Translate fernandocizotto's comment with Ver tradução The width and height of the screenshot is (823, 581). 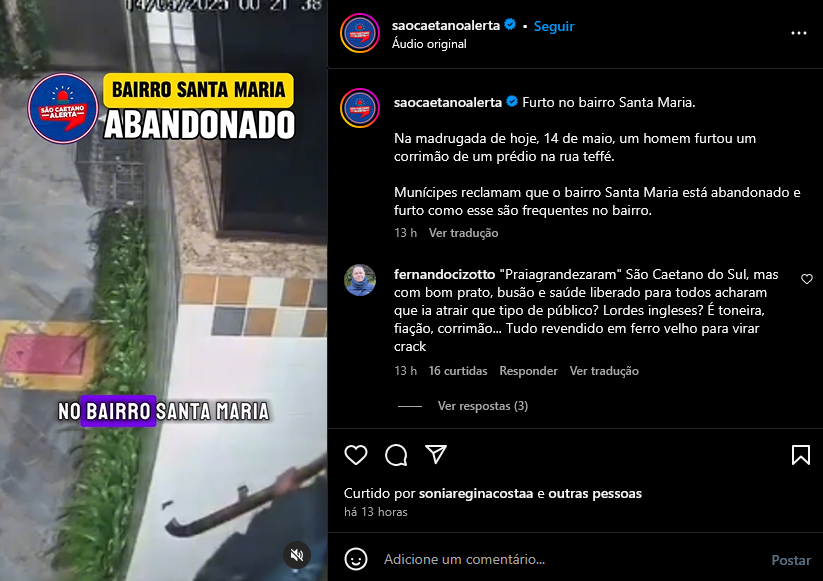coord(604,371)
